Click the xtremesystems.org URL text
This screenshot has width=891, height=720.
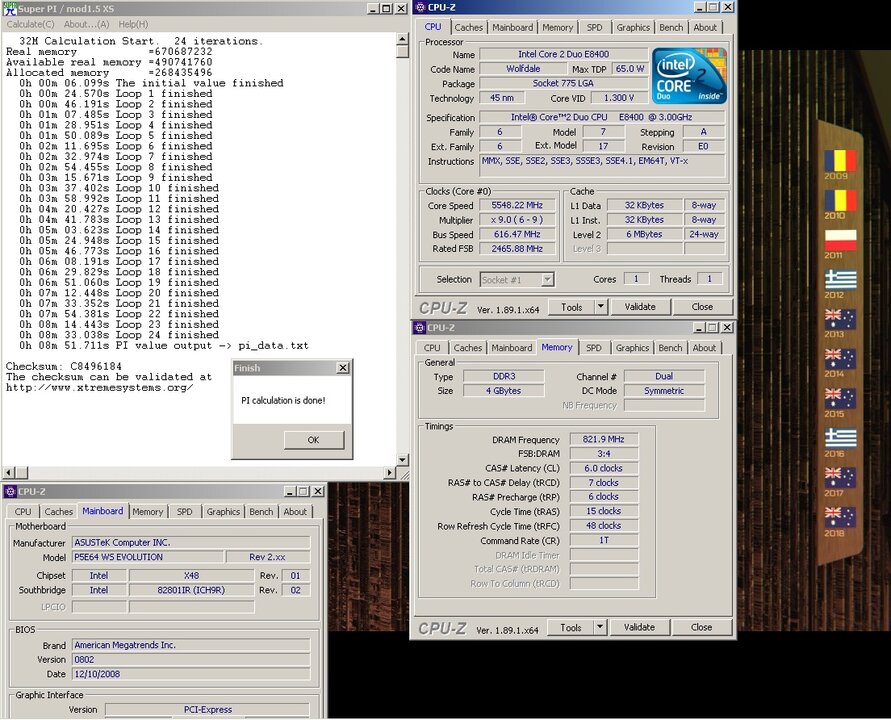click(99, 388)
